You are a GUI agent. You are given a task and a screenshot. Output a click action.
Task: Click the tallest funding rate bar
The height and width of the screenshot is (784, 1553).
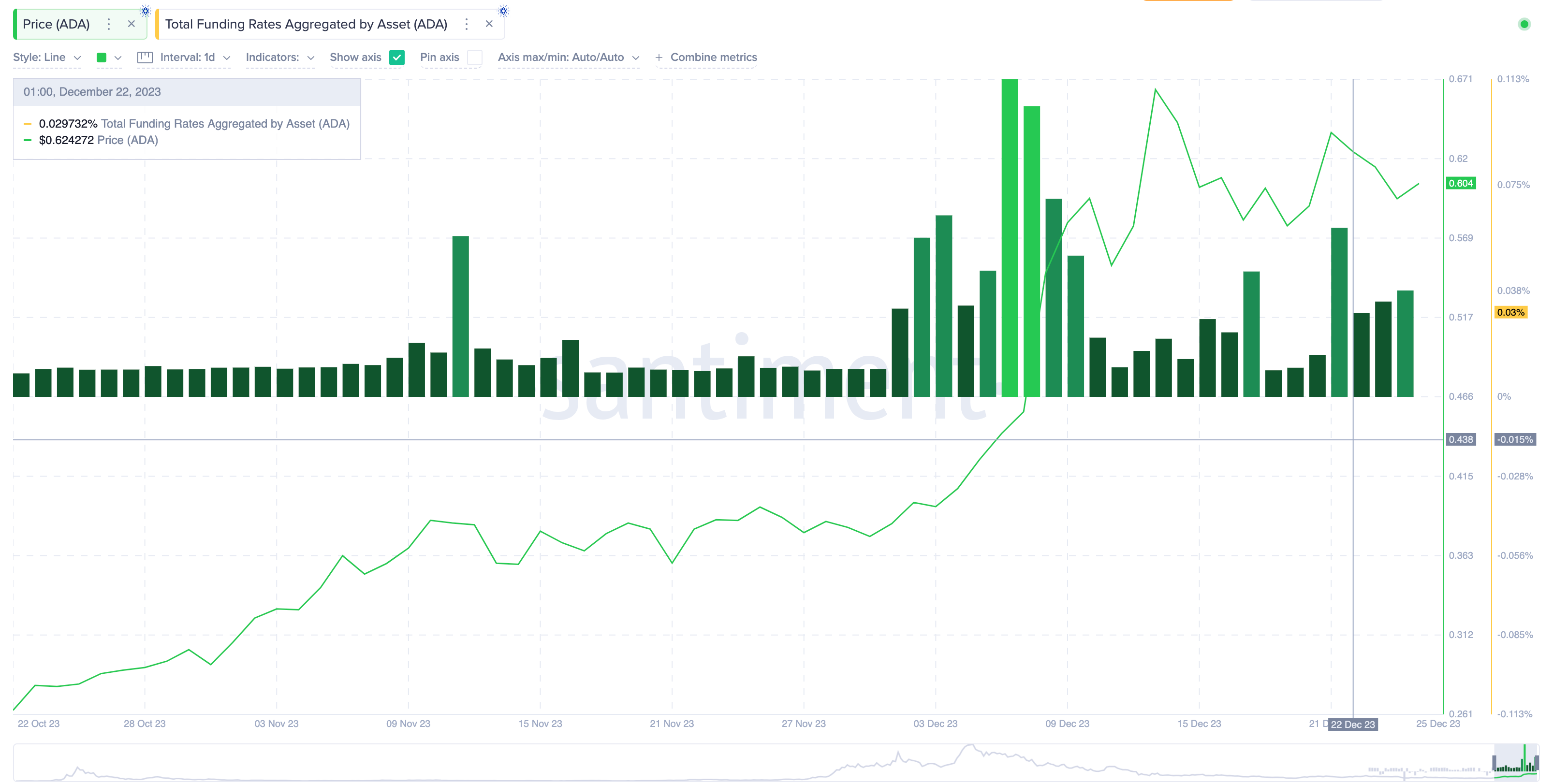pos(1010,237)
